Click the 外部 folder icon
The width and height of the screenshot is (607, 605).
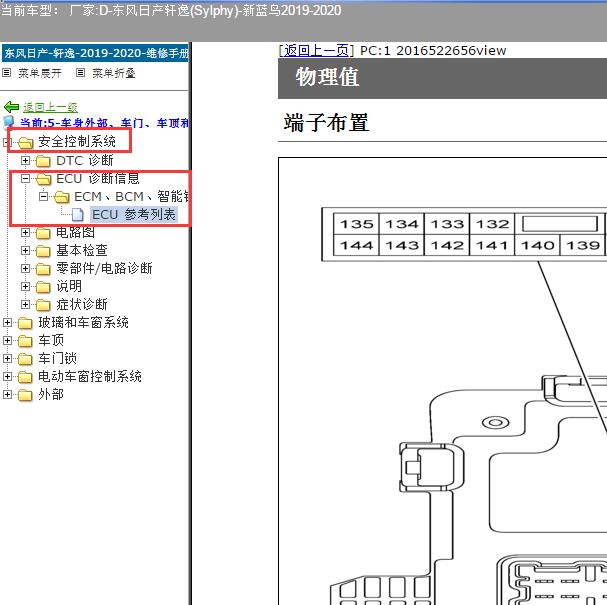(25, 395)
